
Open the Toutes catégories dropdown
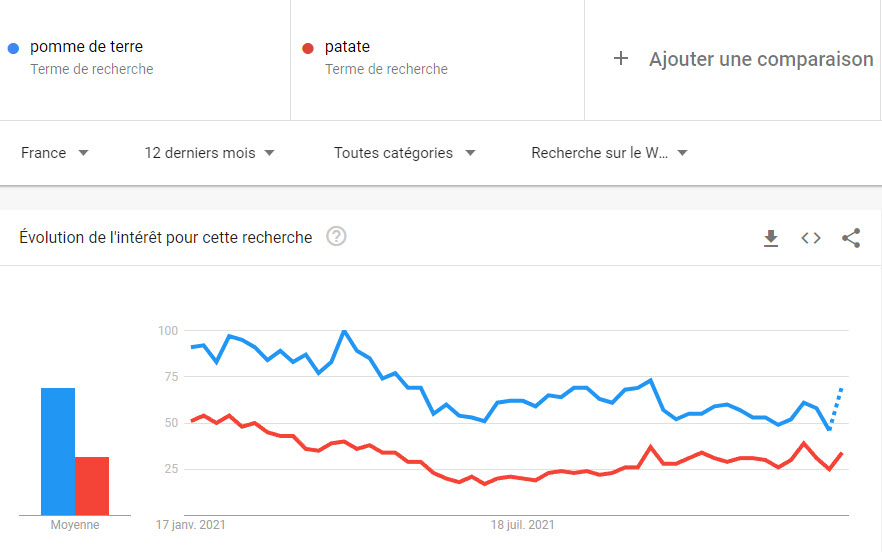coord(404,153)
